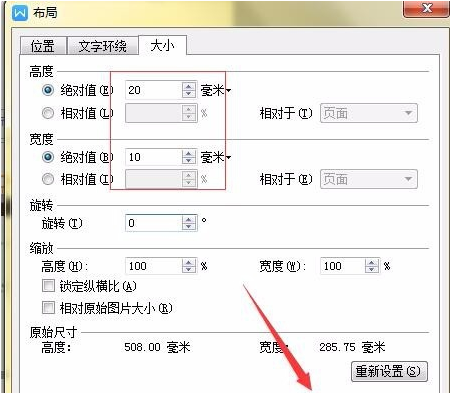Select 相对值 radio under 宽度
This screenshot has width=451, height=393.
[x=48, y=179]
